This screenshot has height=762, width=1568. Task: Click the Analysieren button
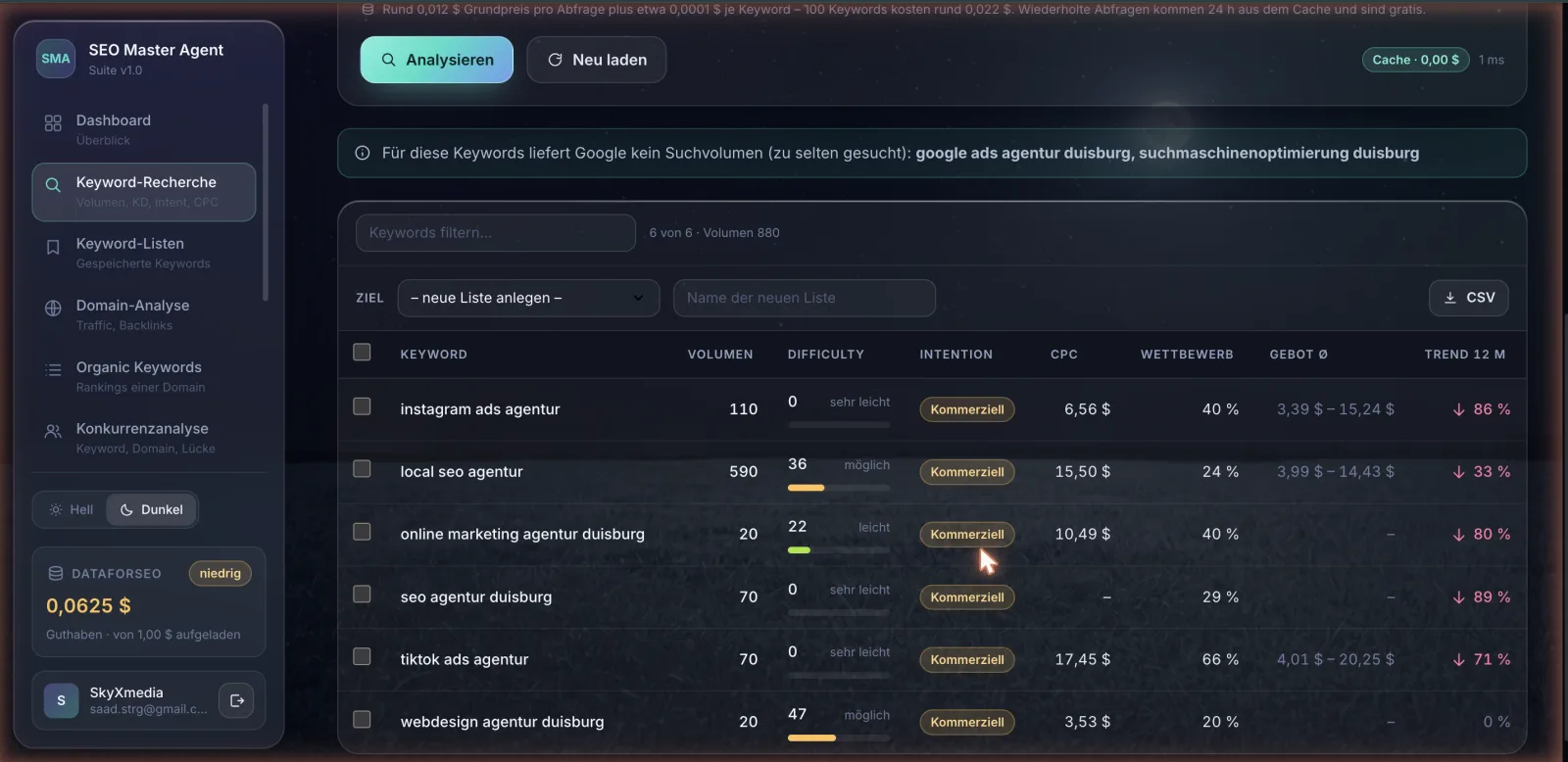pyautogui.click(x=437, y=60)
